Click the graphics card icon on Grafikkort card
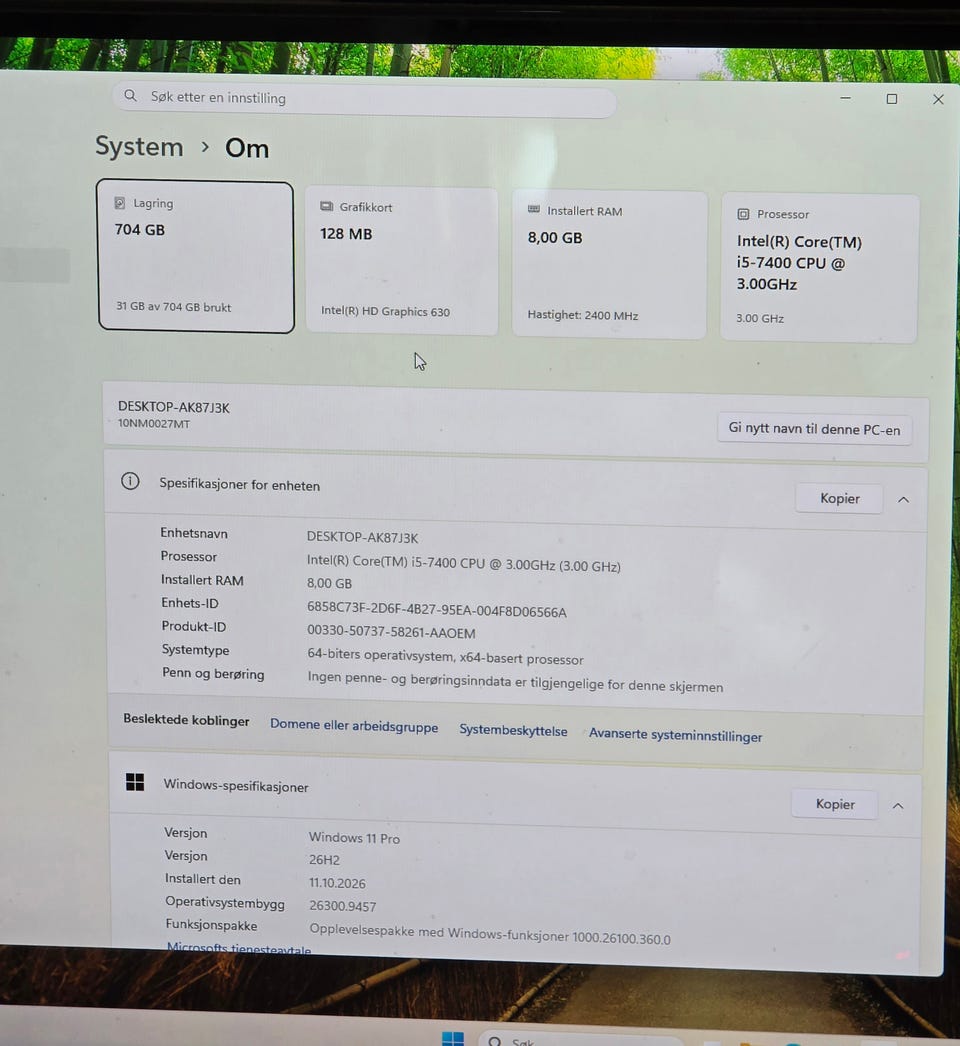Image resolution: width=960 pixels, height=1046 pixels. click(x=326, y=206)
